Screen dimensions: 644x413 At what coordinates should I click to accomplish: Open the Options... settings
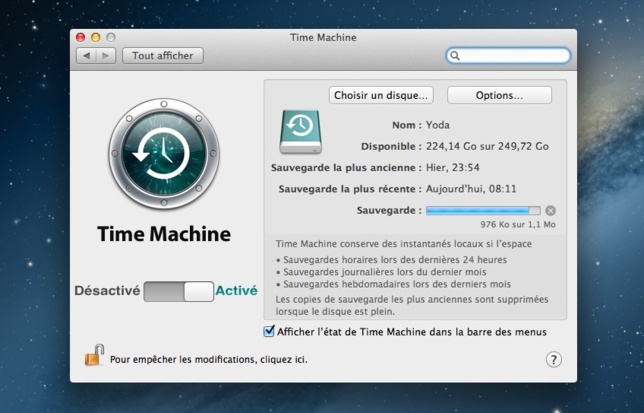[x=499, y=96]
